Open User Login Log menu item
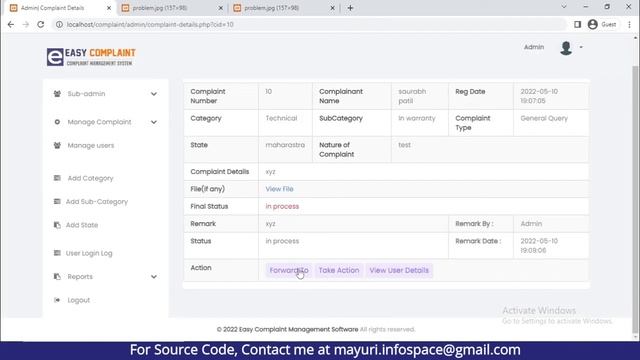The height and width of the screenshot is (360, 640). (x=89, y=253)
